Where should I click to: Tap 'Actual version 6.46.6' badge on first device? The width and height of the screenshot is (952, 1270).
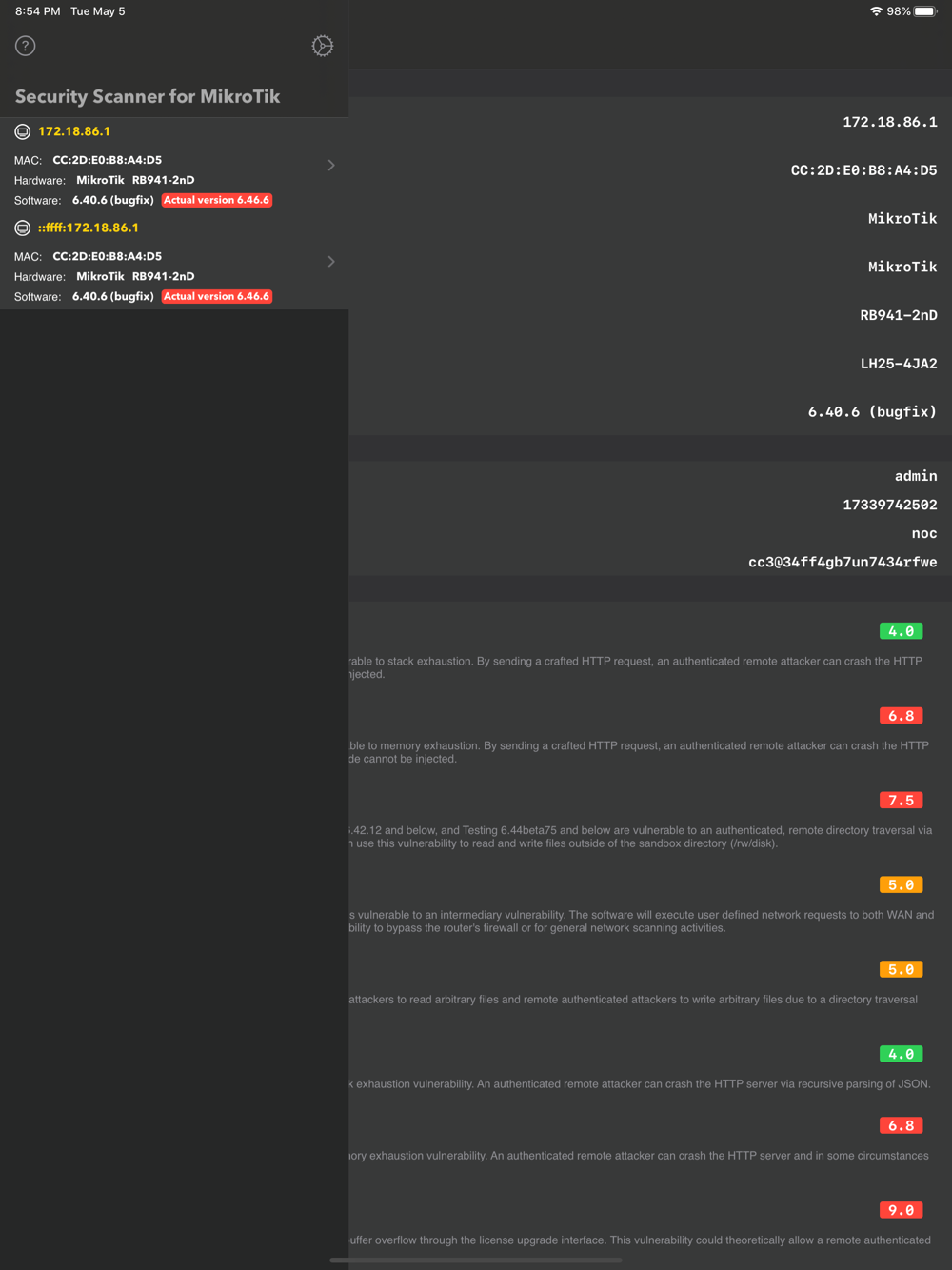click(x=217, y=200)
